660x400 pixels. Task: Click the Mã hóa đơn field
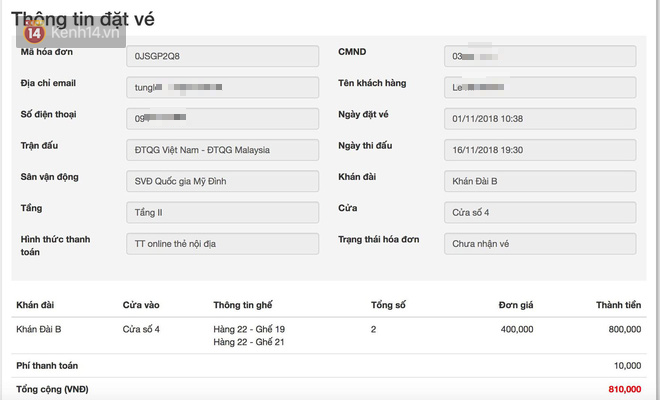[223, 57]
